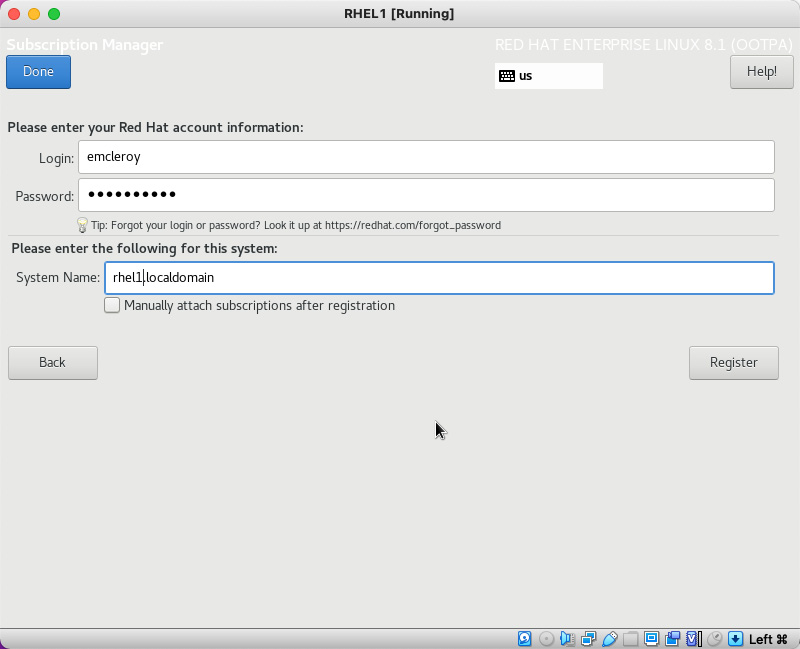The image size is (800, 649).
Task: Click the System Name input field
Action: click(439, 278)
